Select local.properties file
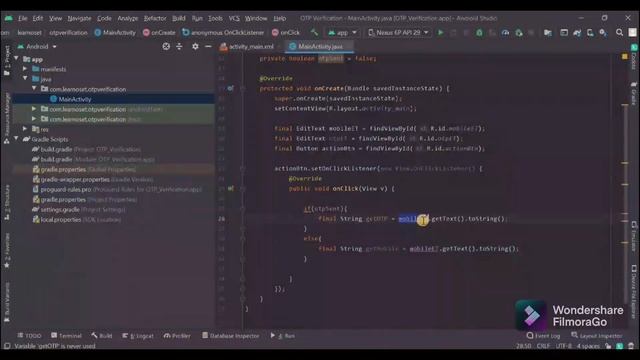The width and height of the screenshot is (640, 360). point(60,220)
